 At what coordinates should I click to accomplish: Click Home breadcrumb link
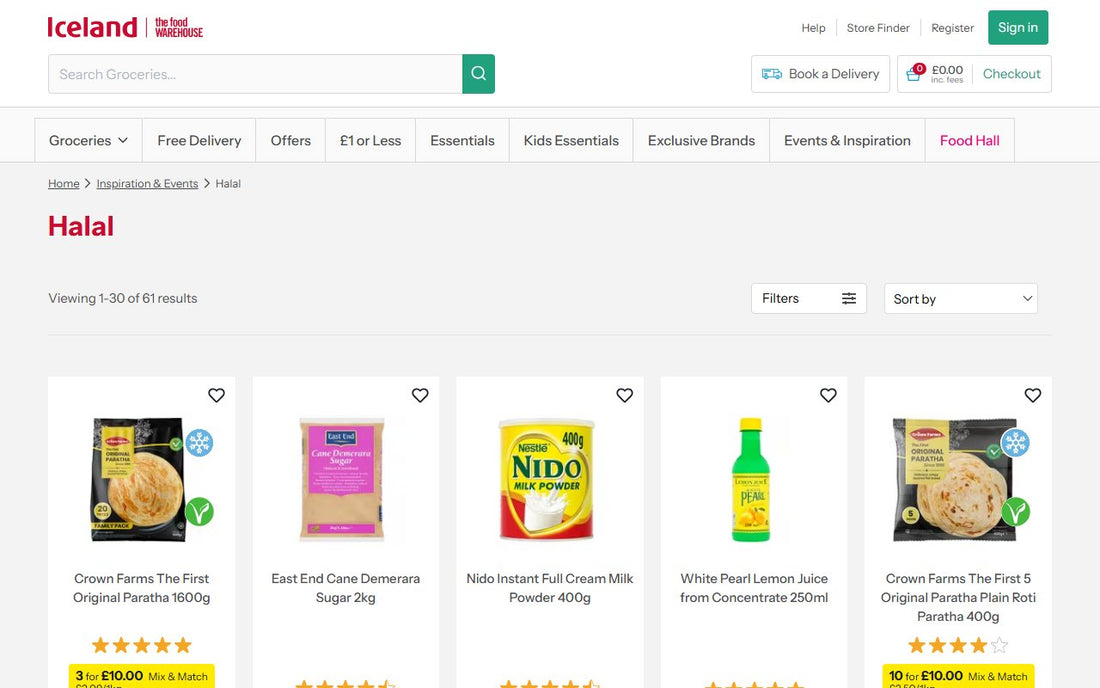(63, 184)
